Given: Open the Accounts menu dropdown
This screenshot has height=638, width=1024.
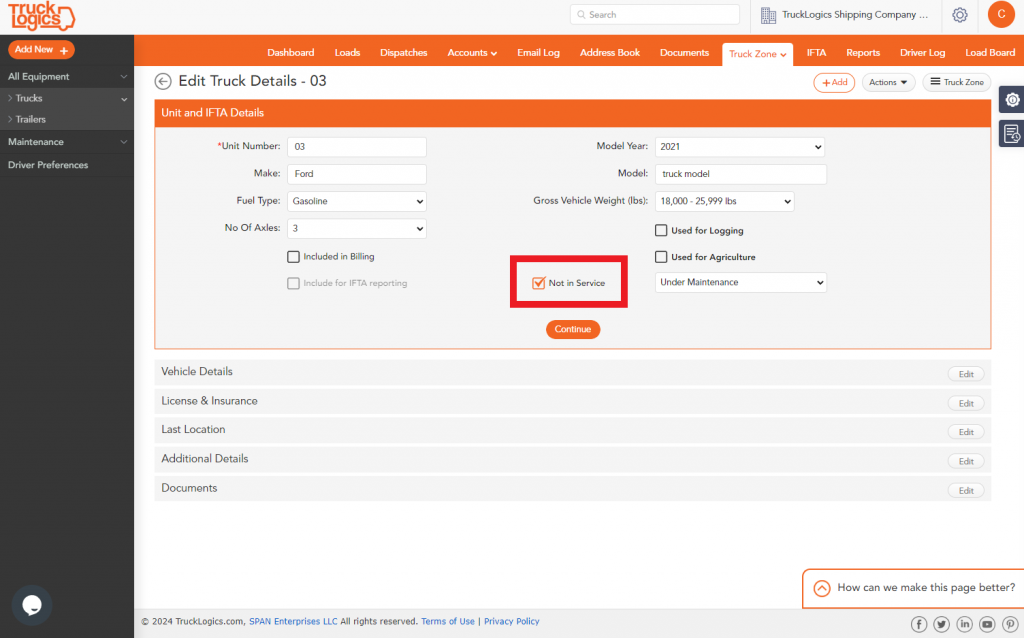Looking at the screenshot, I should pyautogui.click(x=472, y=53).
